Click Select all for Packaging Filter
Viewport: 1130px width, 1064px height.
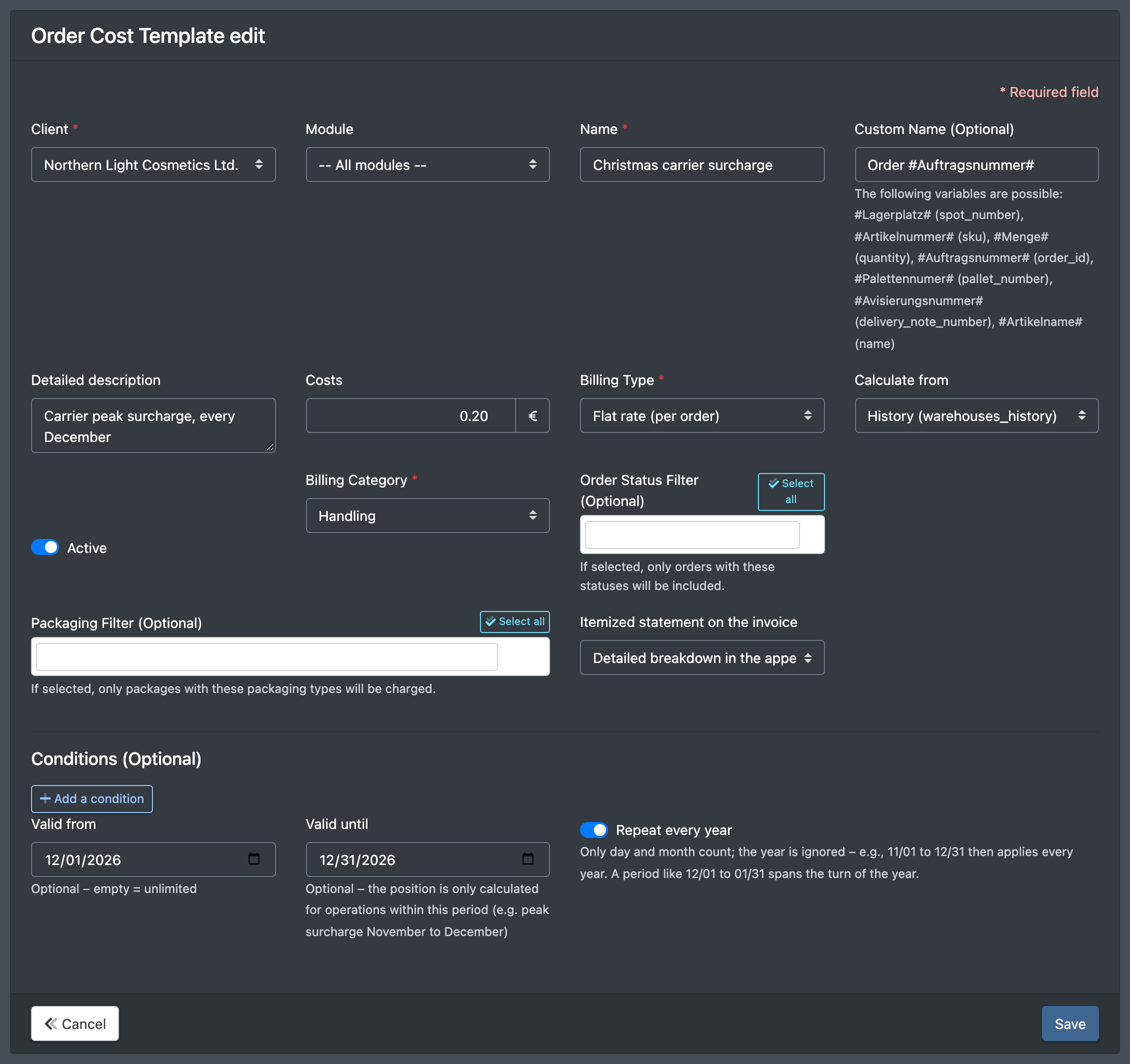click(x=514, y=621)
